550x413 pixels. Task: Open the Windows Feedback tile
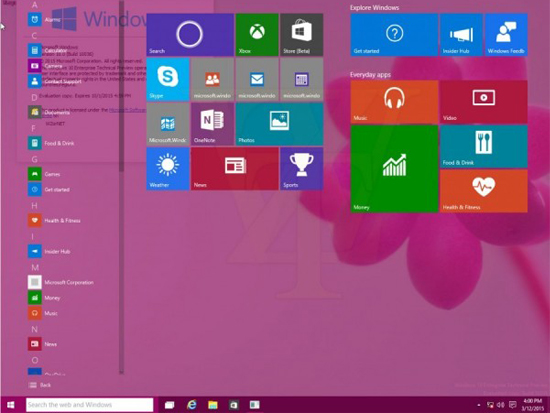506,35
